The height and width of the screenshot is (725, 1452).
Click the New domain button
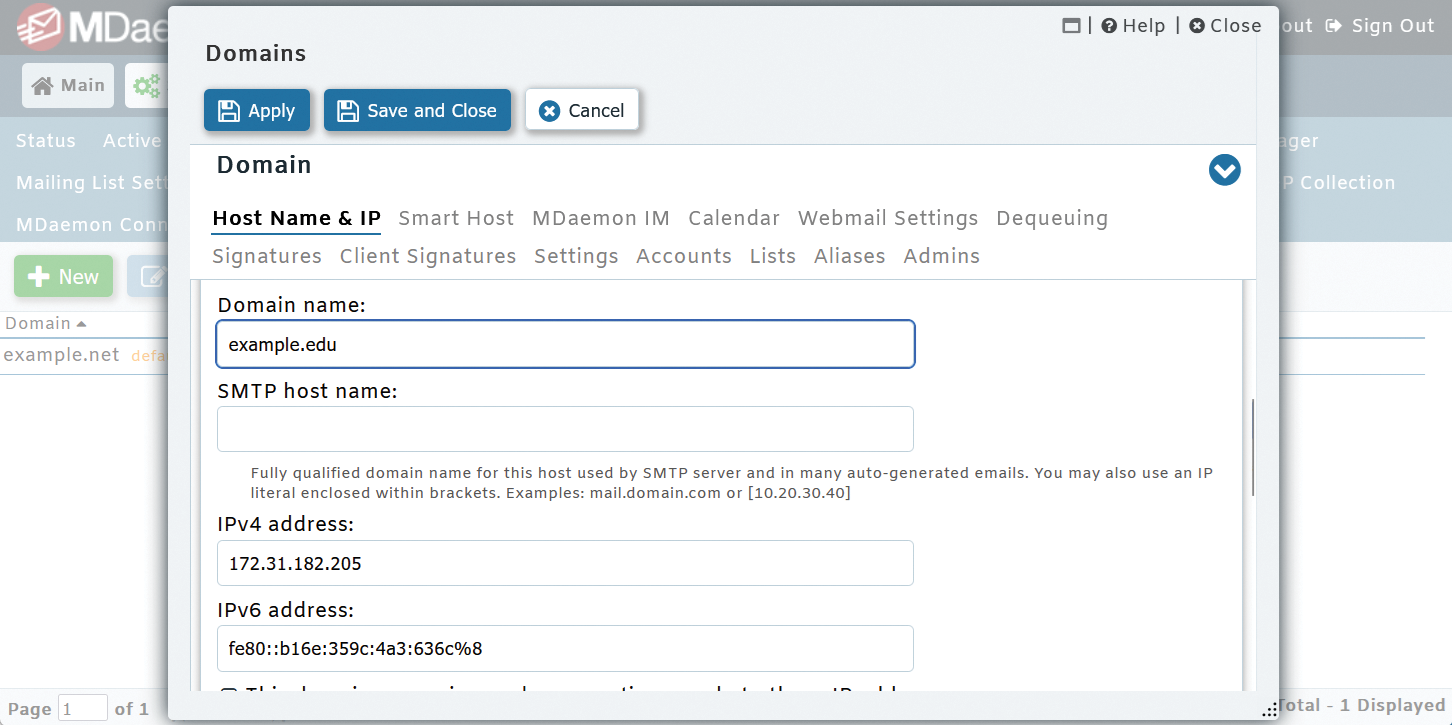coord(64,277)
